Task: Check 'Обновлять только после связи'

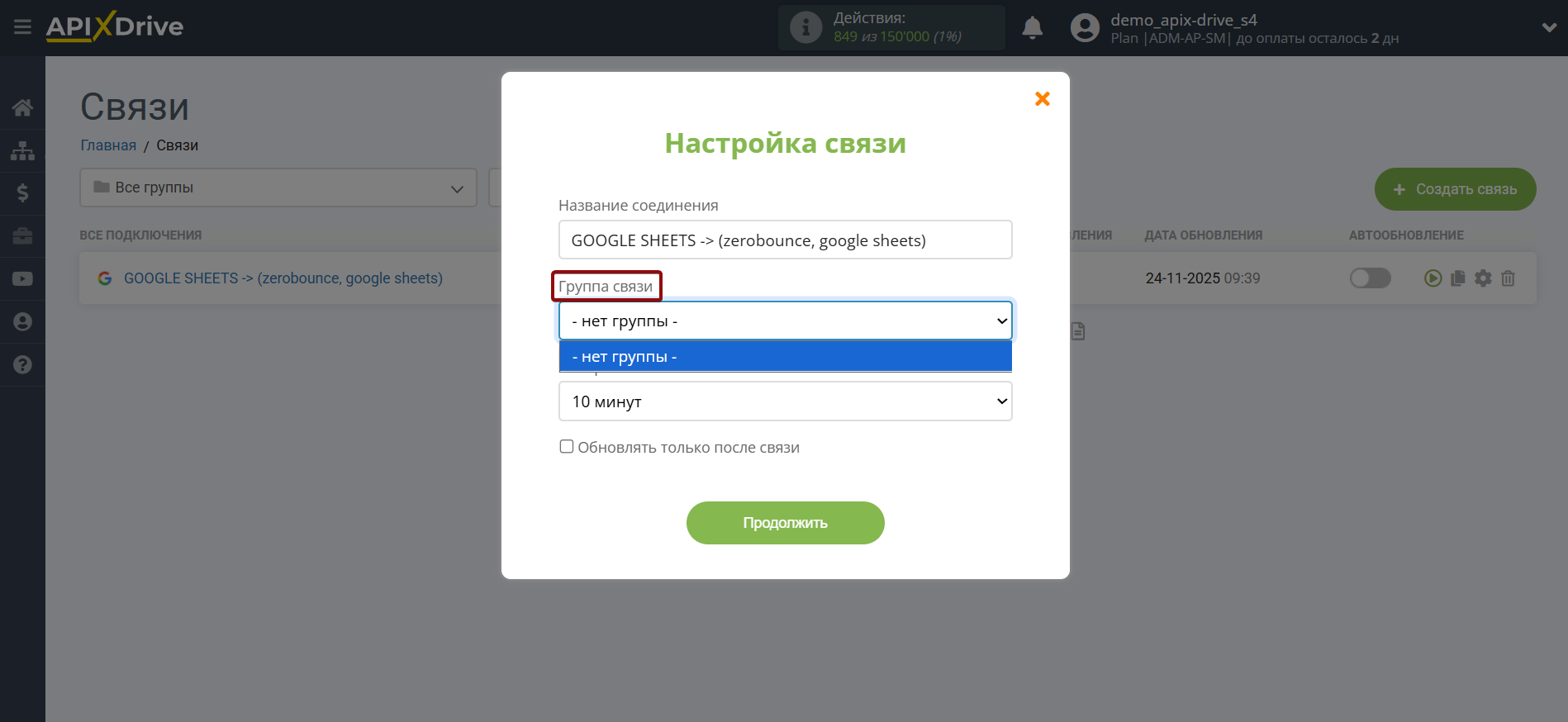Action: click(x=567, y=447)
